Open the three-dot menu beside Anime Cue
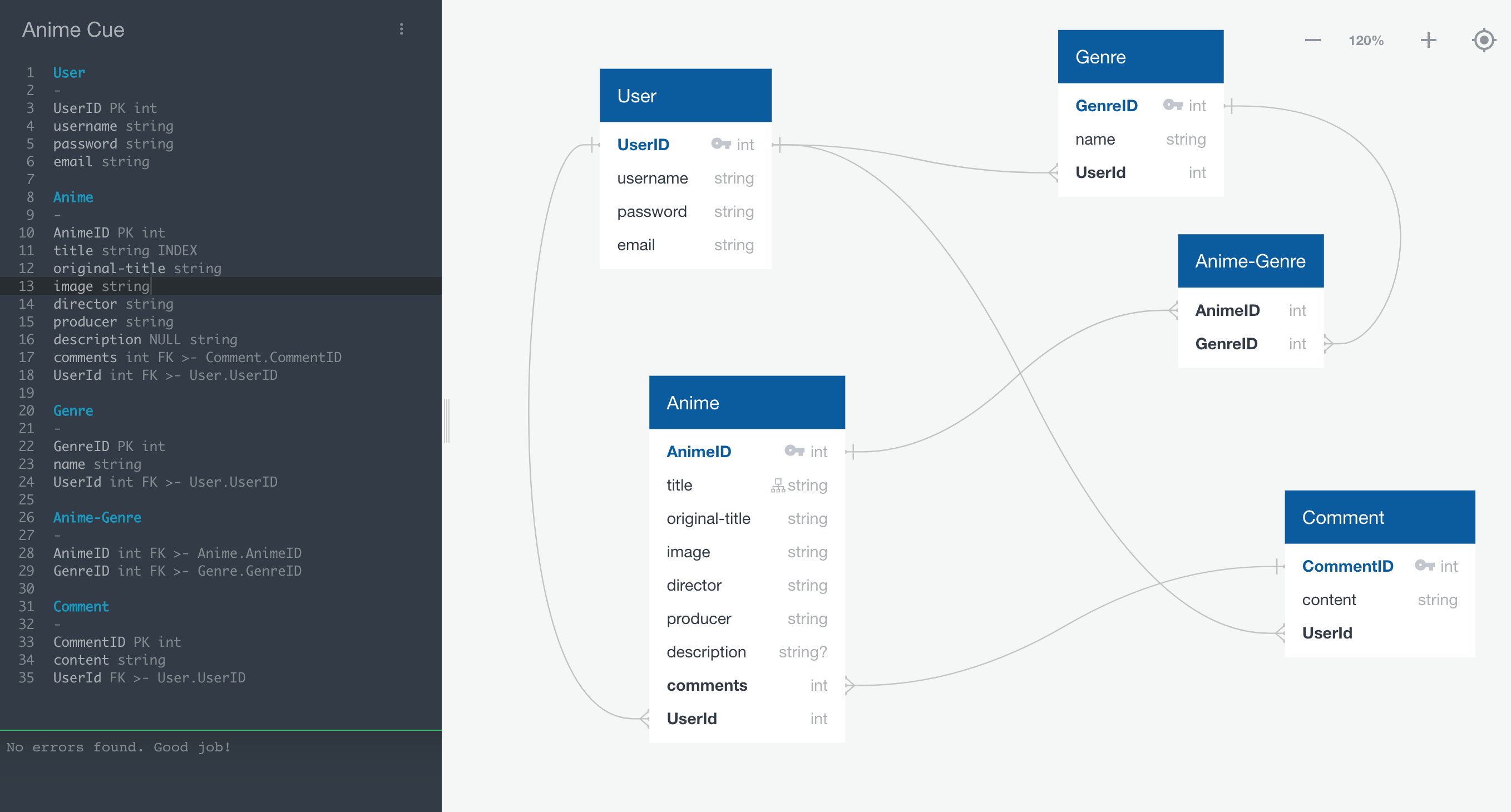 point(401,29)
